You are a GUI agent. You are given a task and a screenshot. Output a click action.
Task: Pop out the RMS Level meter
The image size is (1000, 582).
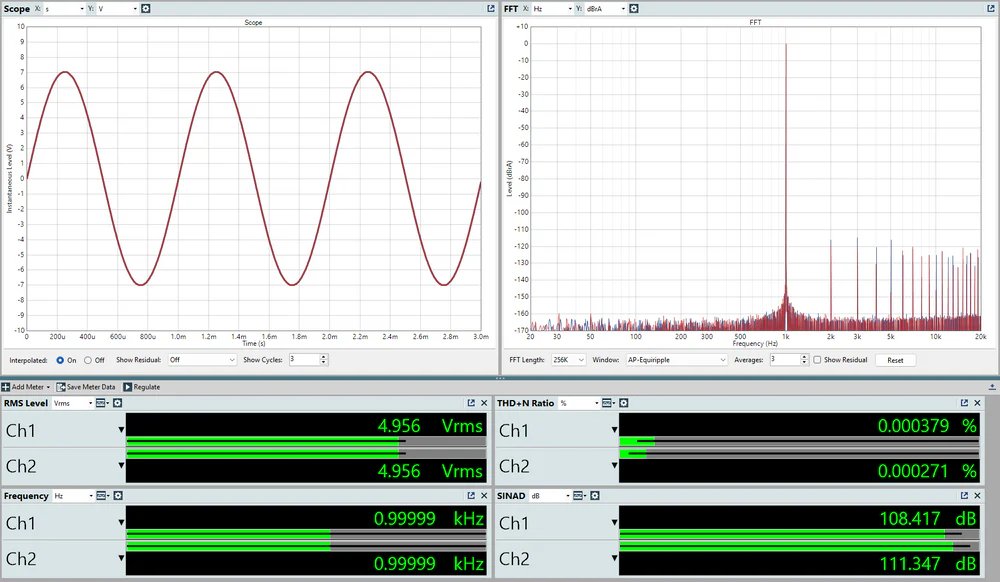point(471,403)
